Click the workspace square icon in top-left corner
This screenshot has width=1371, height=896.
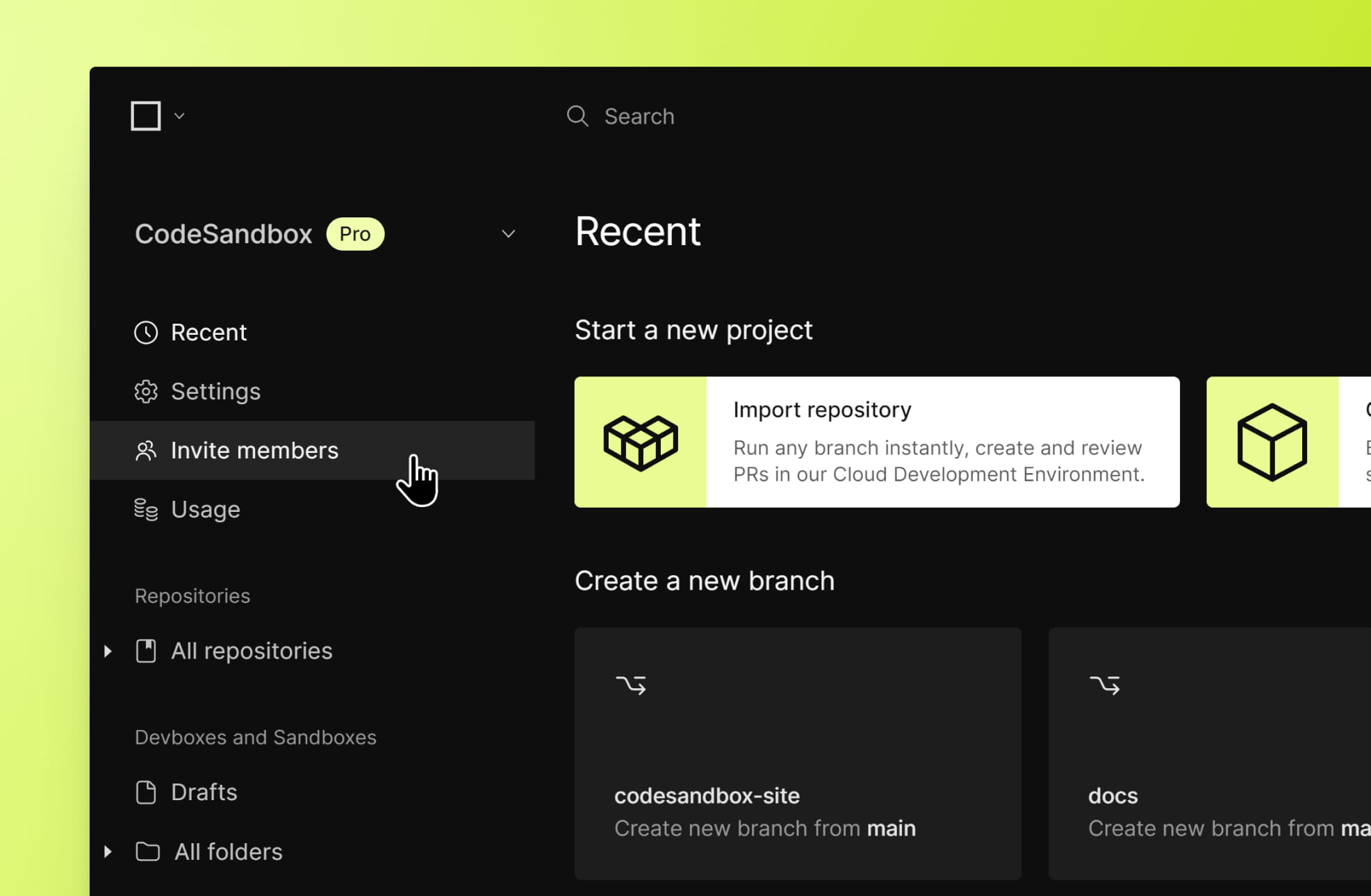145,115
